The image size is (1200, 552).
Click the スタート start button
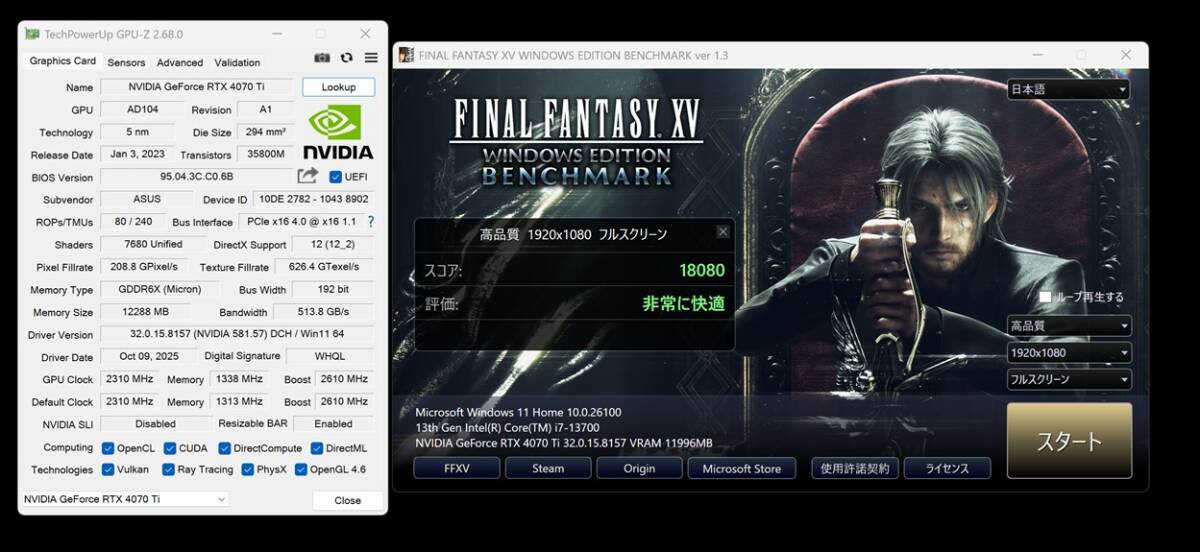tap(1069, 441)
